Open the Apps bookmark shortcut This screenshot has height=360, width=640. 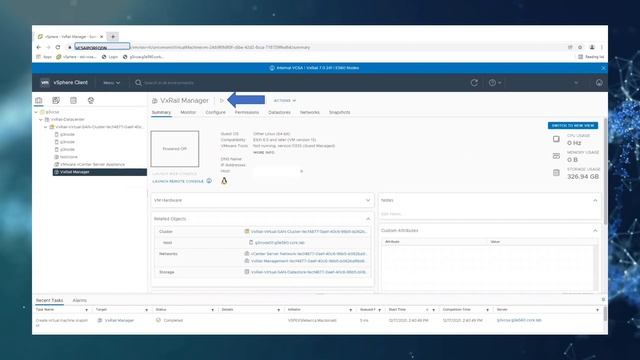pyautogui.click(x=44, y=57)
